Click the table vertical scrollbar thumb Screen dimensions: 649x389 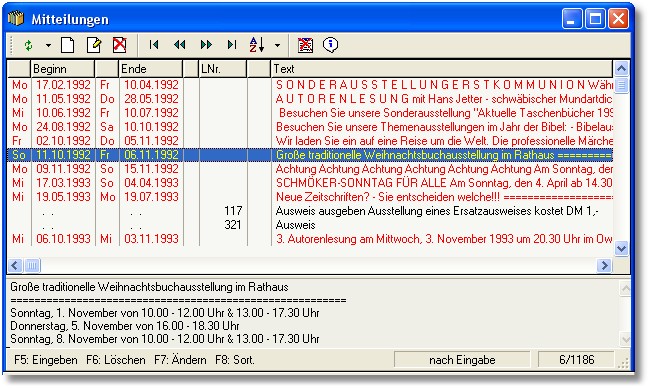[x=621, y=85]
